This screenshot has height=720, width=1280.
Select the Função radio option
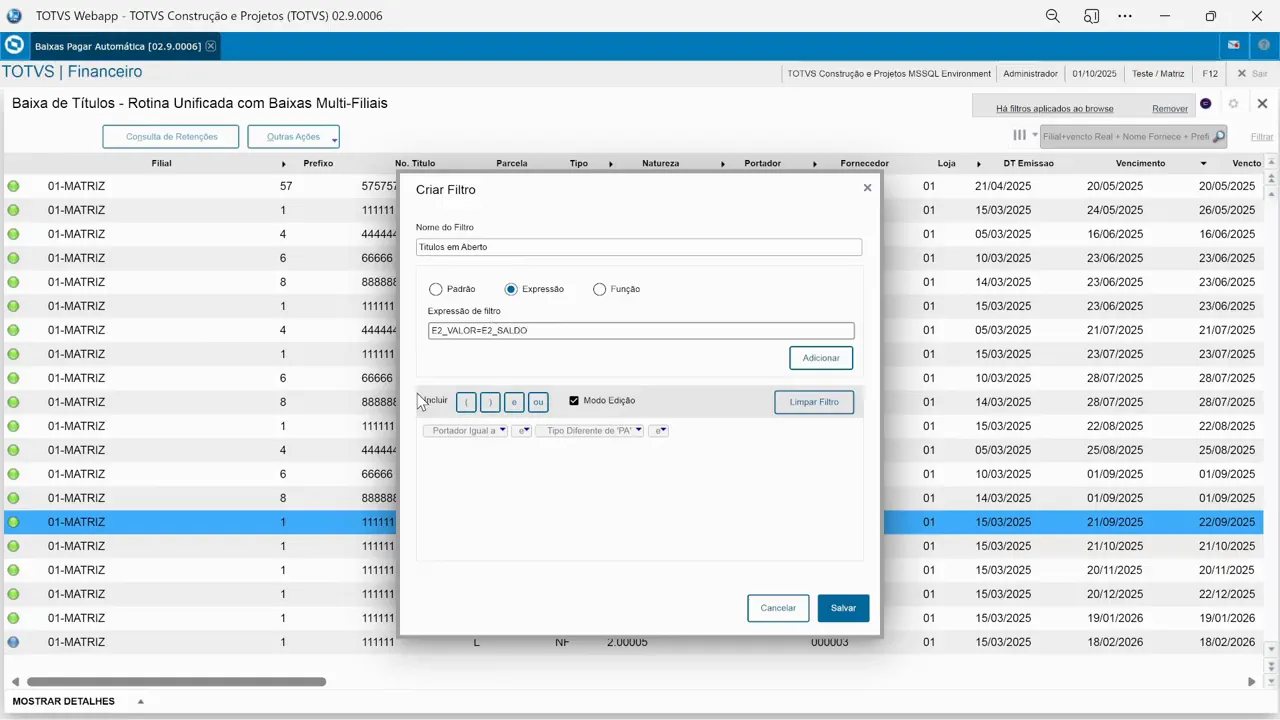tap(599, 289)
